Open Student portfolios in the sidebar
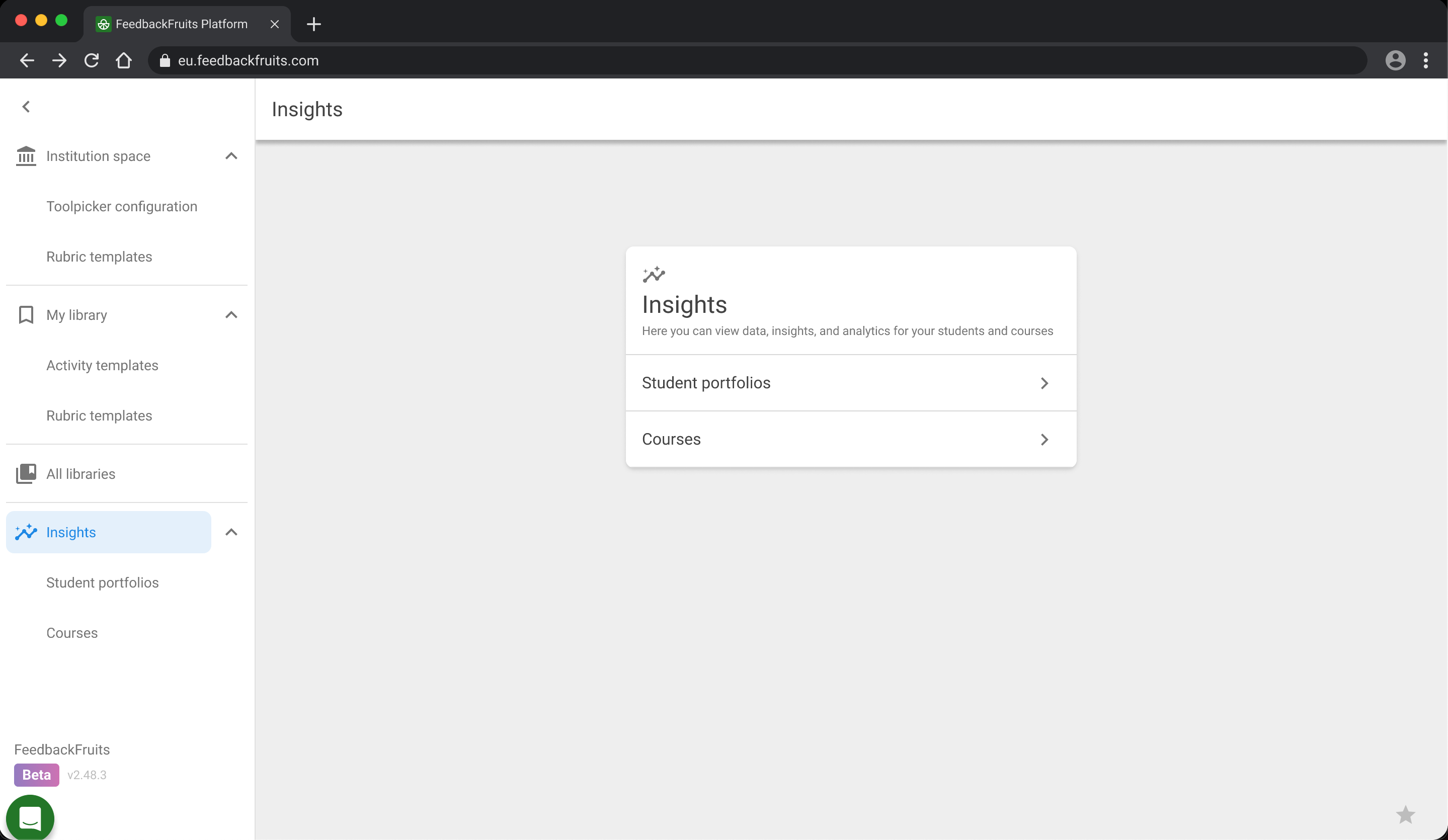The width and height of the screenshot is (1448, 840). 102,582
